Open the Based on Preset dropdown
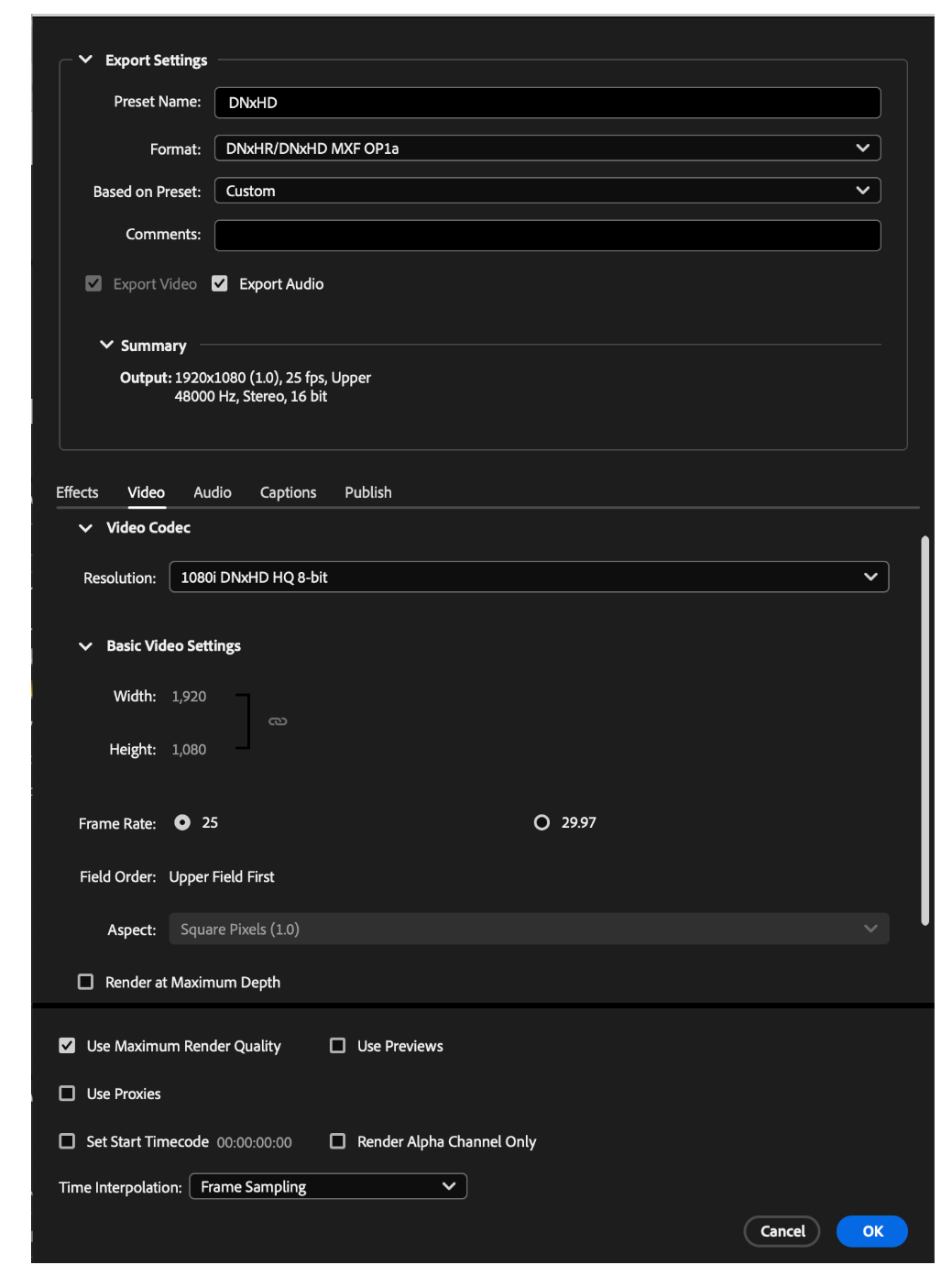 coord(547,191)
